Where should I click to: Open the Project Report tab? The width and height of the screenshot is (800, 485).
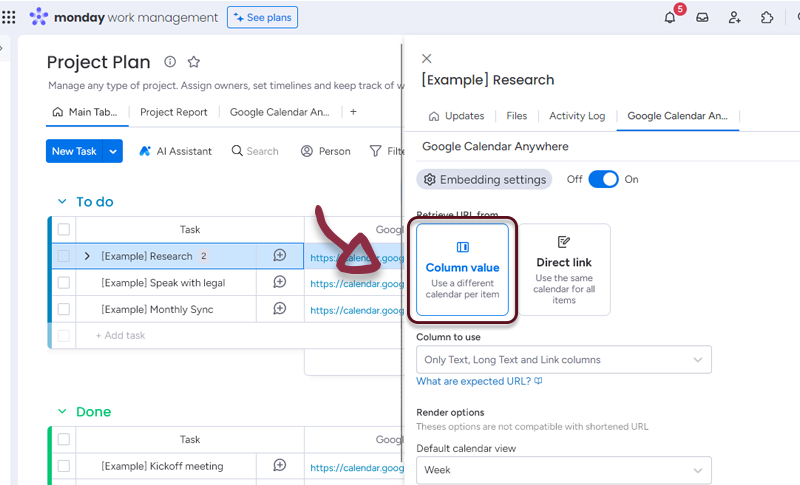174,112
